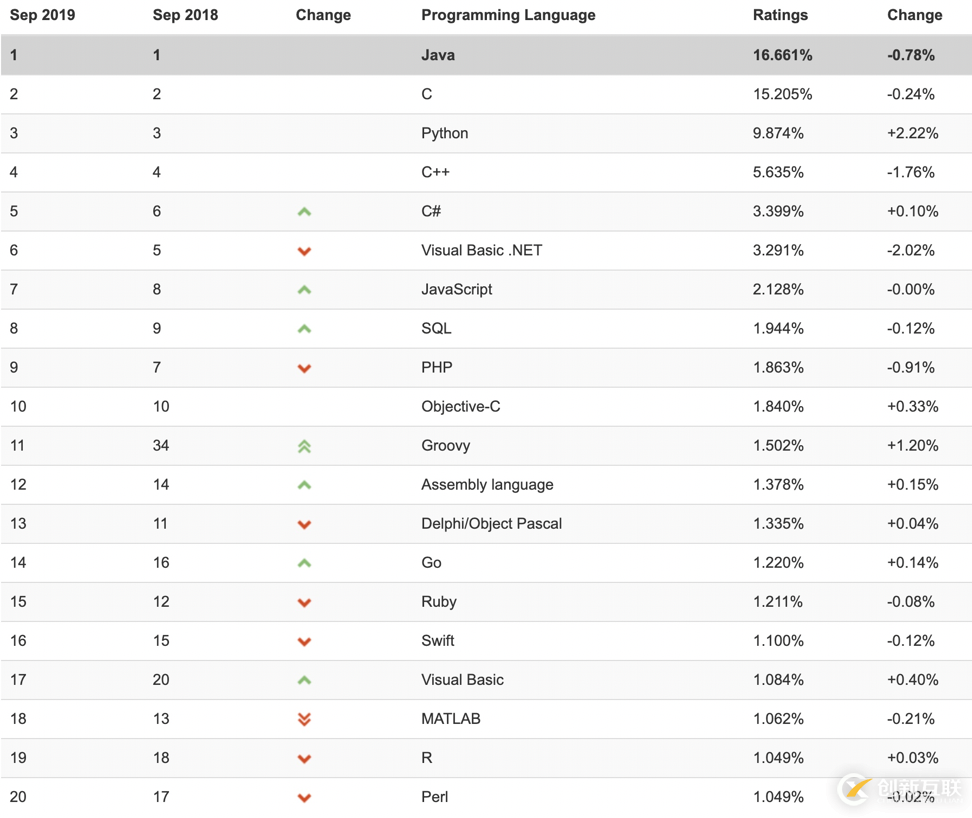Click the green up arrow in C# row
This screenshot has width=972, height=818.
(x=304, y=212)
